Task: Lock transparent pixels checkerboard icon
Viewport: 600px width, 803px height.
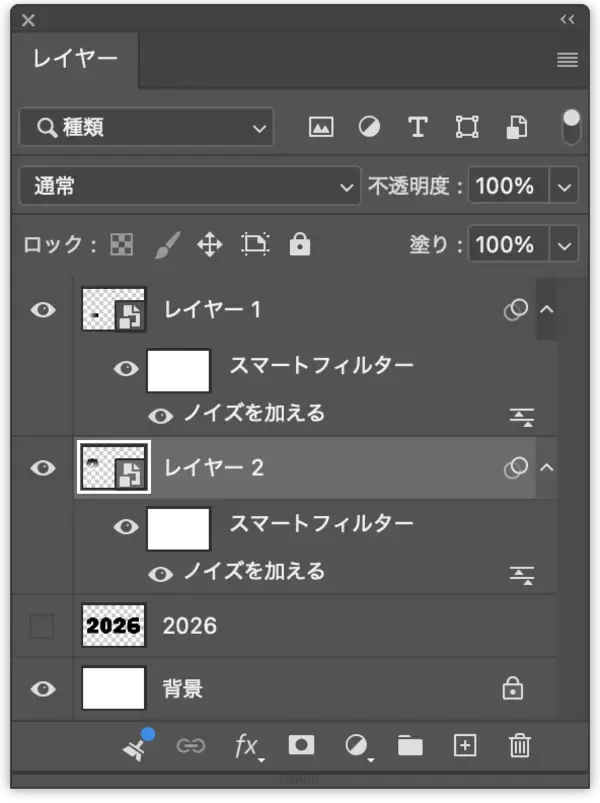Action: click(121, 244)
